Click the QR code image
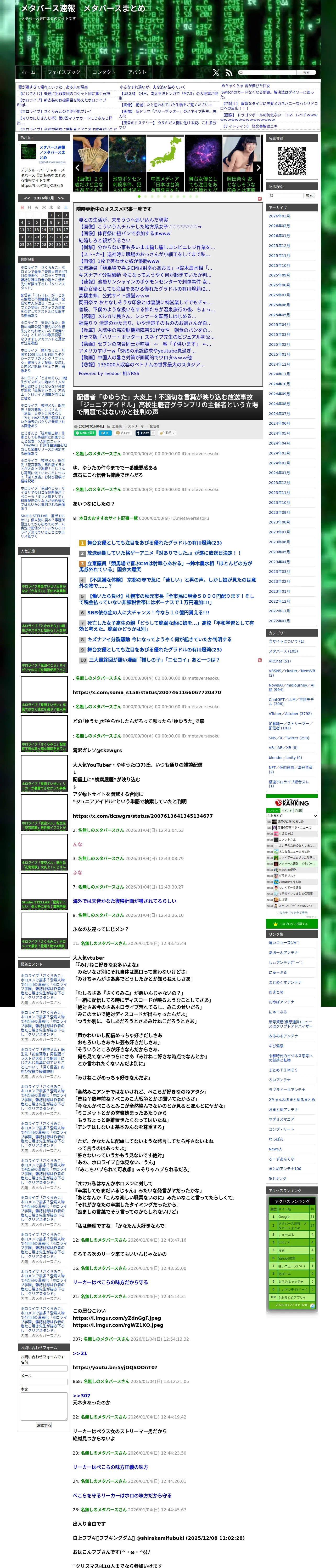The image size is (336, 1568). [x=292, y=161]
